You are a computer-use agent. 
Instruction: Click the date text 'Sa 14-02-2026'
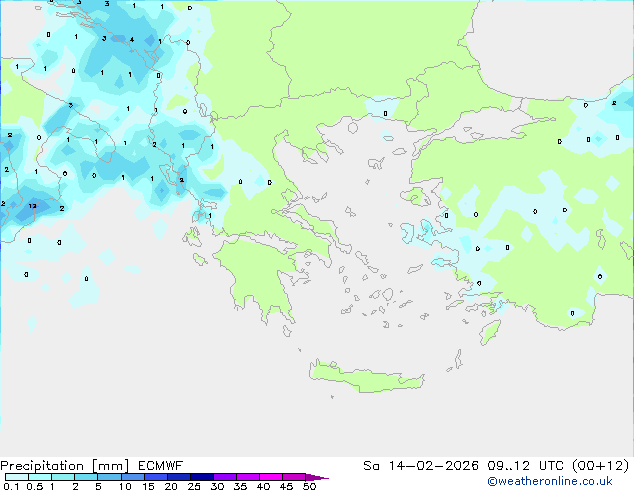(421, 466)
